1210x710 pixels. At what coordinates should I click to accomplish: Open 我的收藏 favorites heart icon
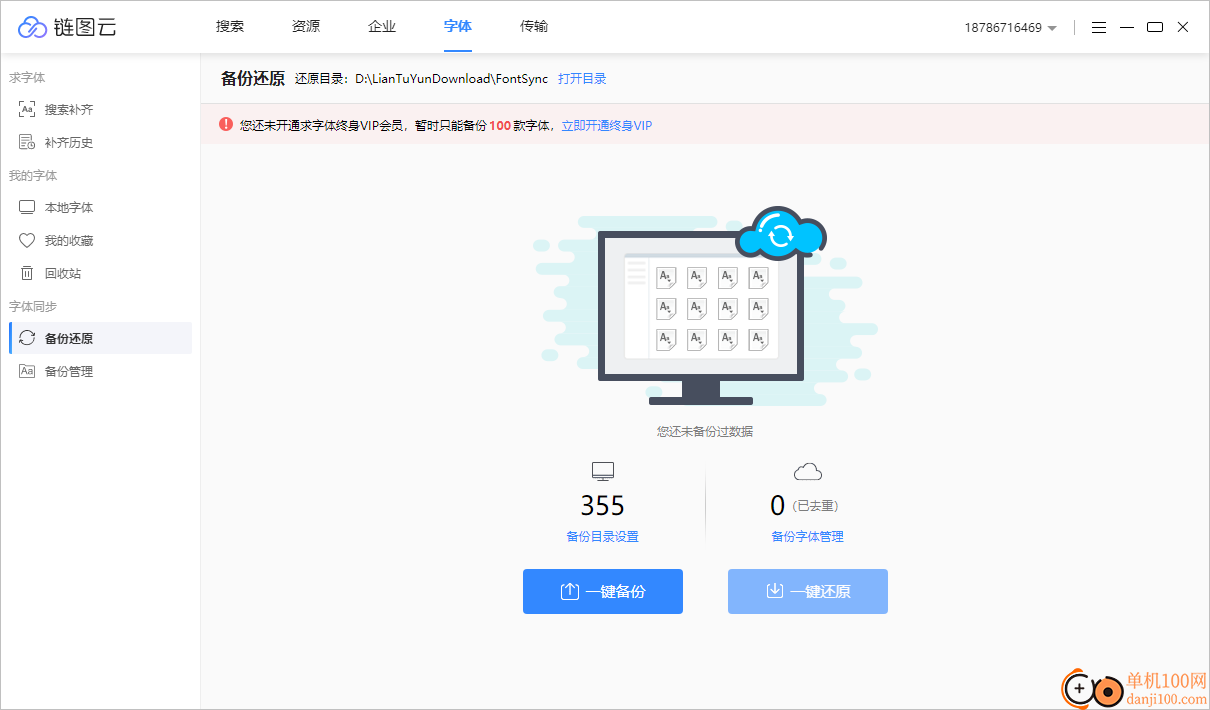coord(27,240)
